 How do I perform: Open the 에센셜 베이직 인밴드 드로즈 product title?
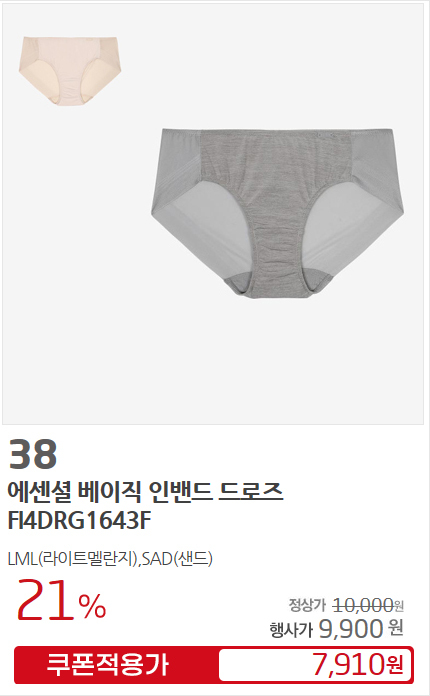(146, 492)
